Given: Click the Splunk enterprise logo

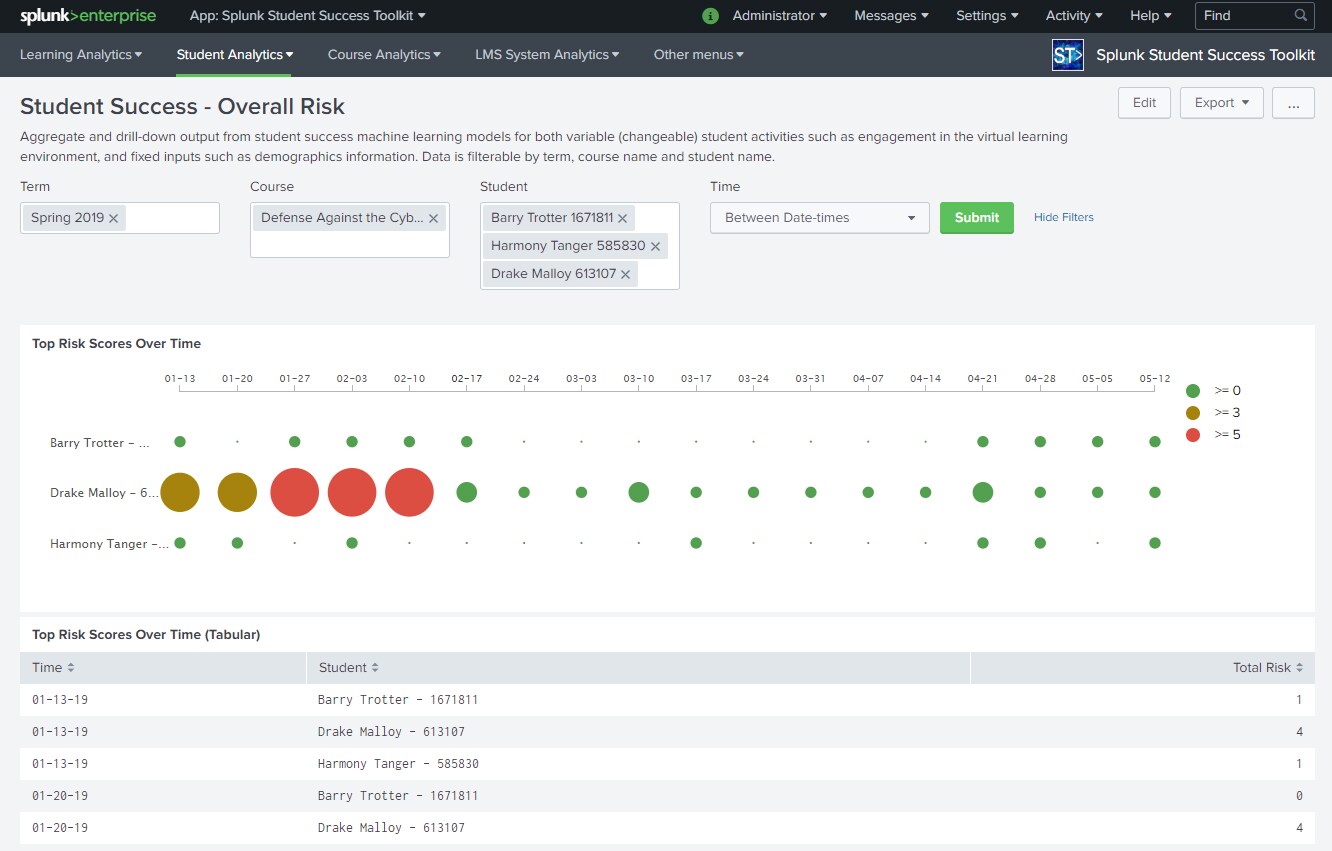Looking at the screenshot, I should (88, 16).
